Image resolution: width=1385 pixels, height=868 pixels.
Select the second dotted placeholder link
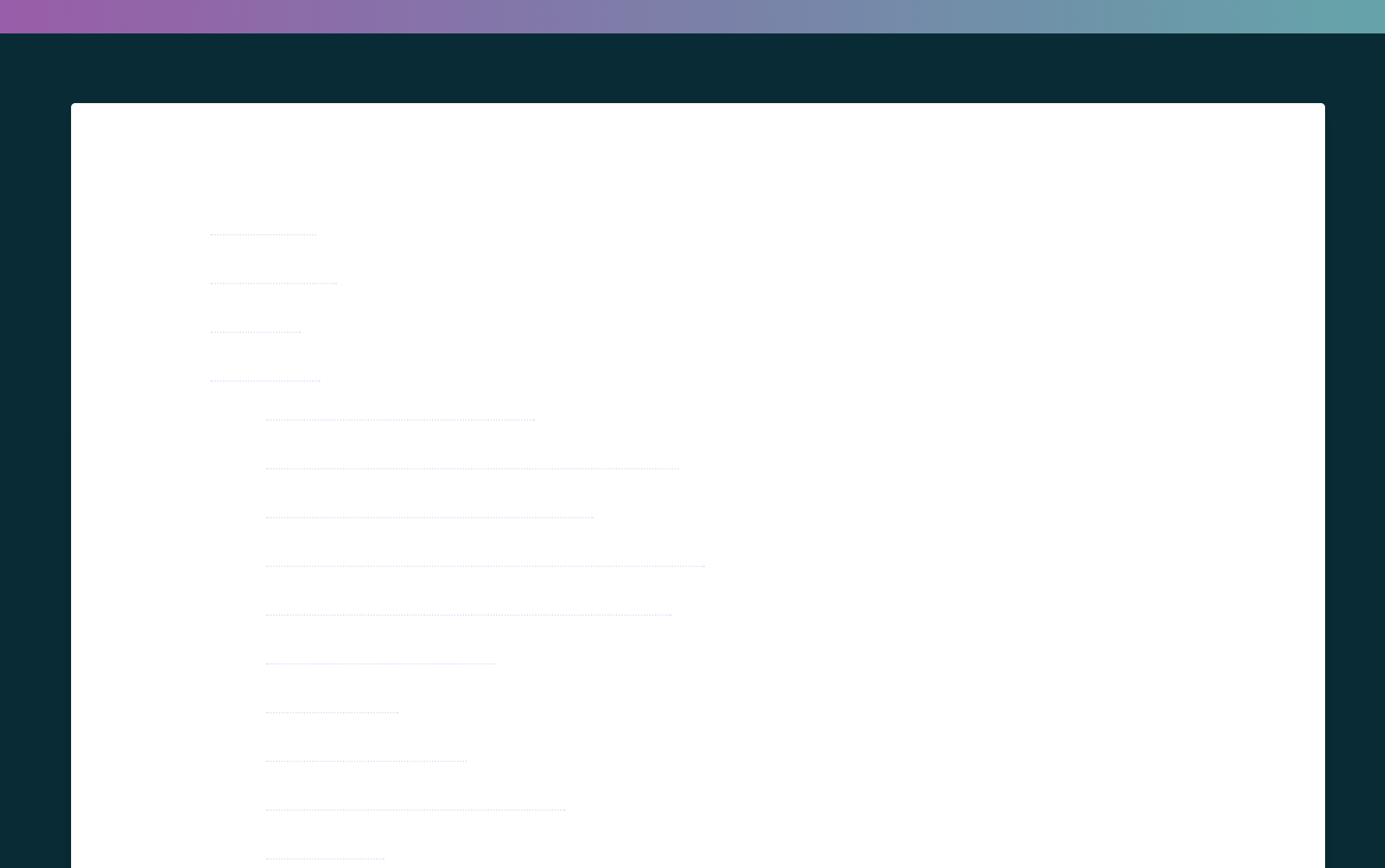point(272,281)
